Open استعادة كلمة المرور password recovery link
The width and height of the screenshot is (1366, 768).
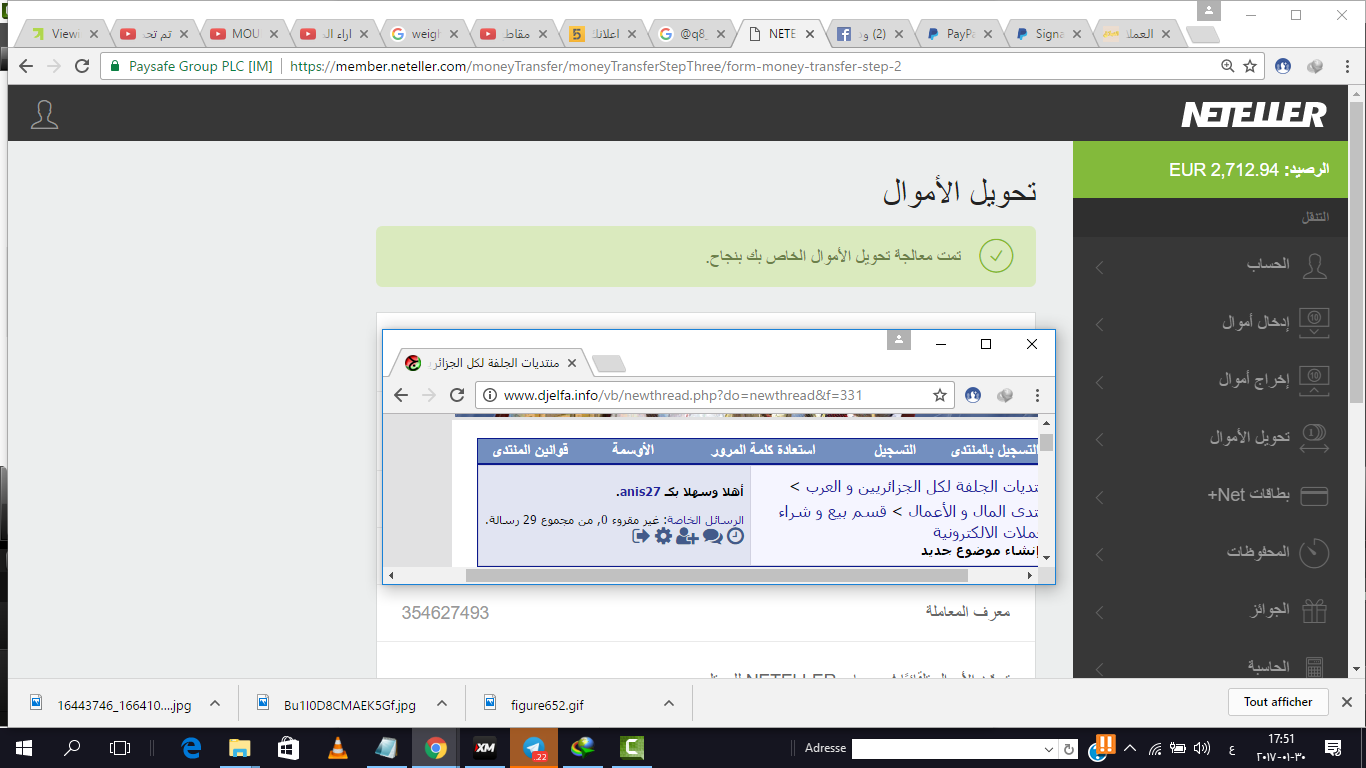[x=763, y=451]
